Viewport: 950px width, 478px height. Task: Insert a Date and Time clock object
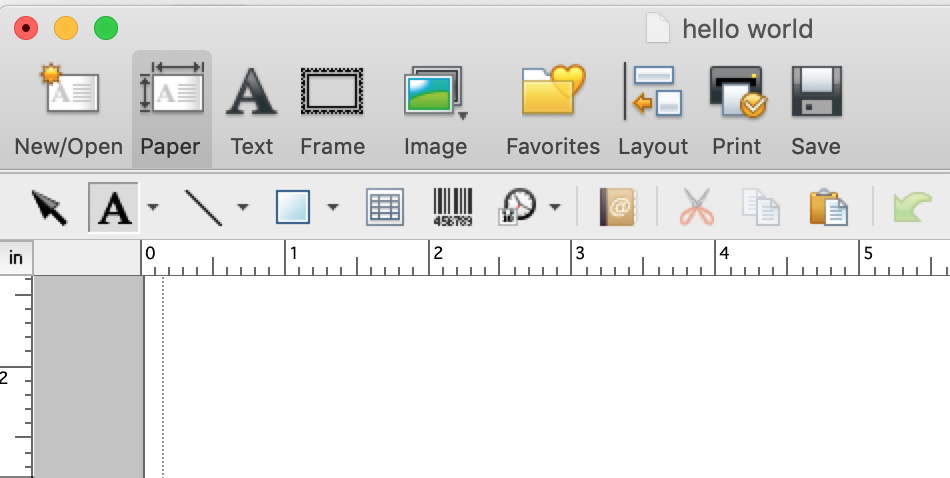[x=518, y=207]
